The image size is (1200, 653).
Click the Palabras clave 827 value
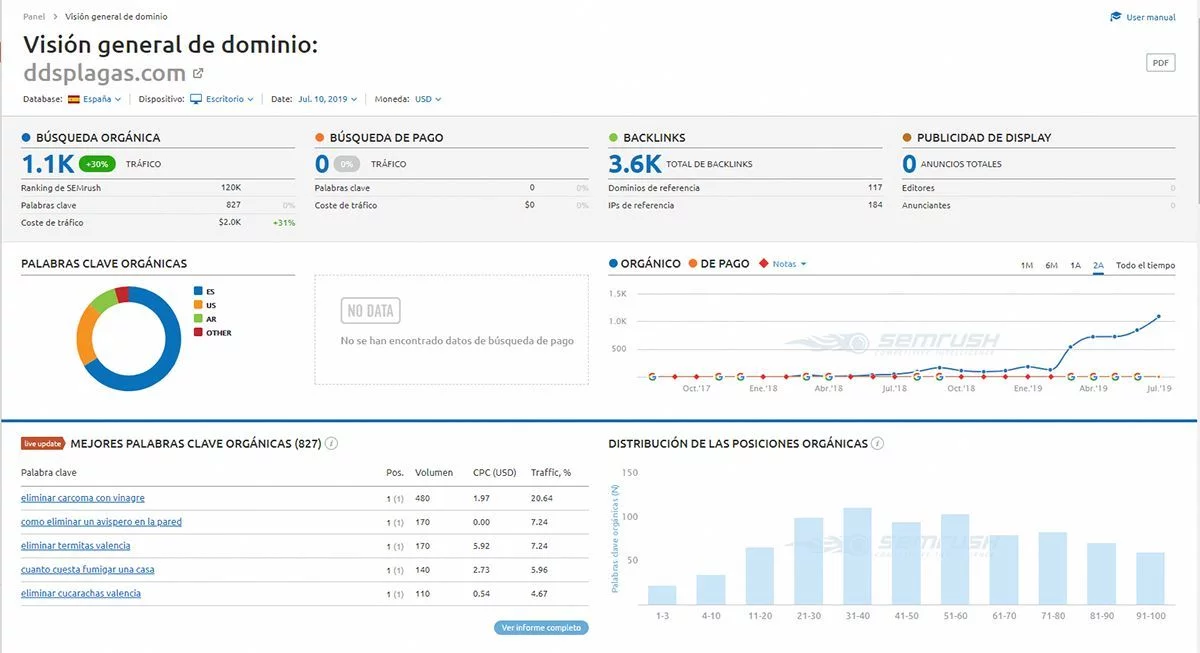click(x=233, y=205)
